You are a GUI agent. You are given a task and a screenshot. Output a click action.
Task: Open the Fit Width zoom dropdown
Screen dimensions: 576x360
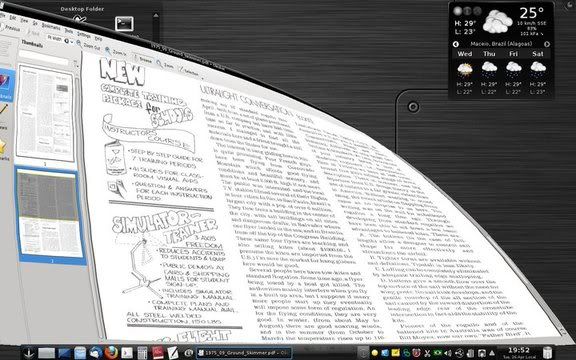point(60,39)
